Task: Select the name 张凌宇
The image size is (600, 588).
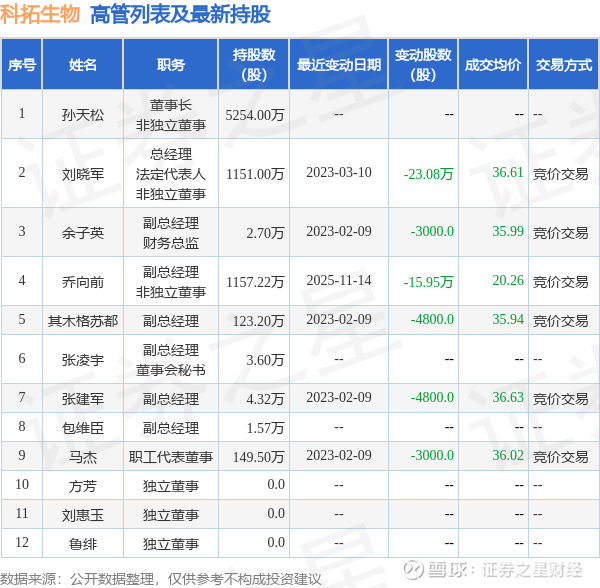Action: click(83, 360)
